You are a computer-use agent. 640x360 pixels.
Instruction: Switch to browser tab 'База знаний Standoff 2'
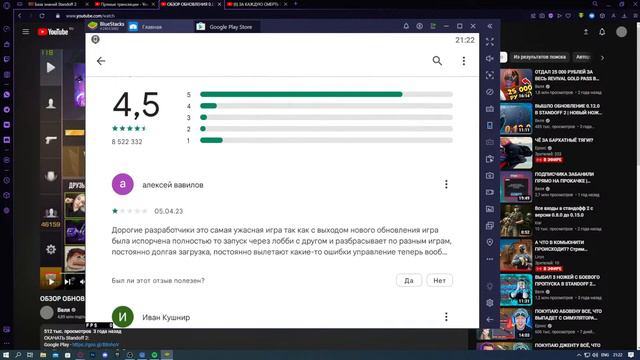57,4
